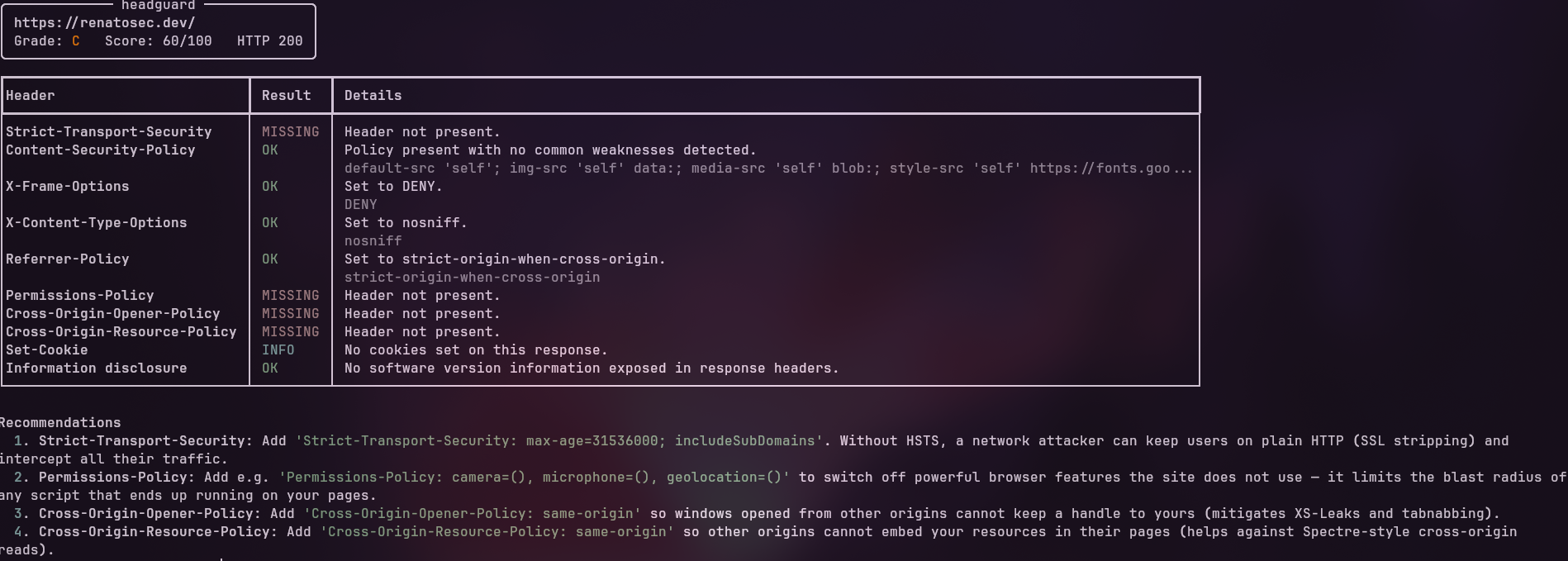
Task: Click the Recommendations section heading
Action: click(x=60, y=422)
